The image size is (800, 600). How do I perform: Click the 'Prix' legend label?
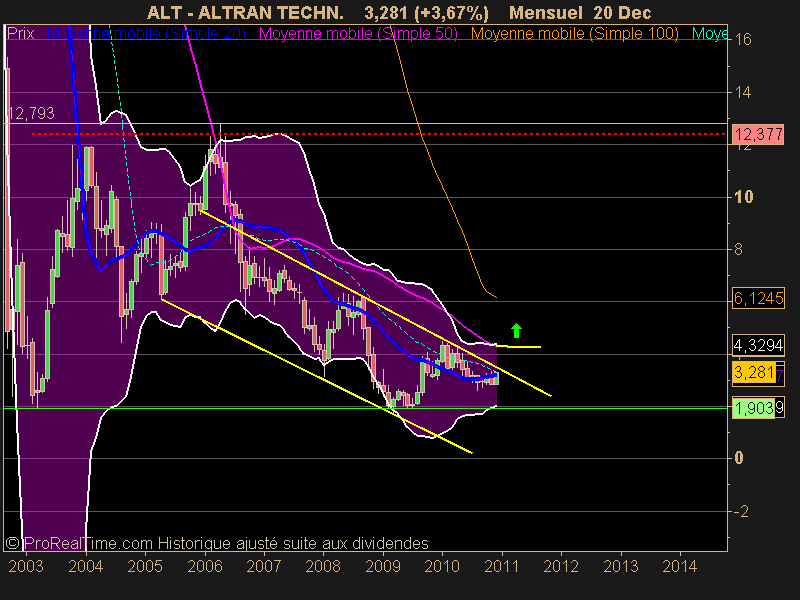[20, 34]
